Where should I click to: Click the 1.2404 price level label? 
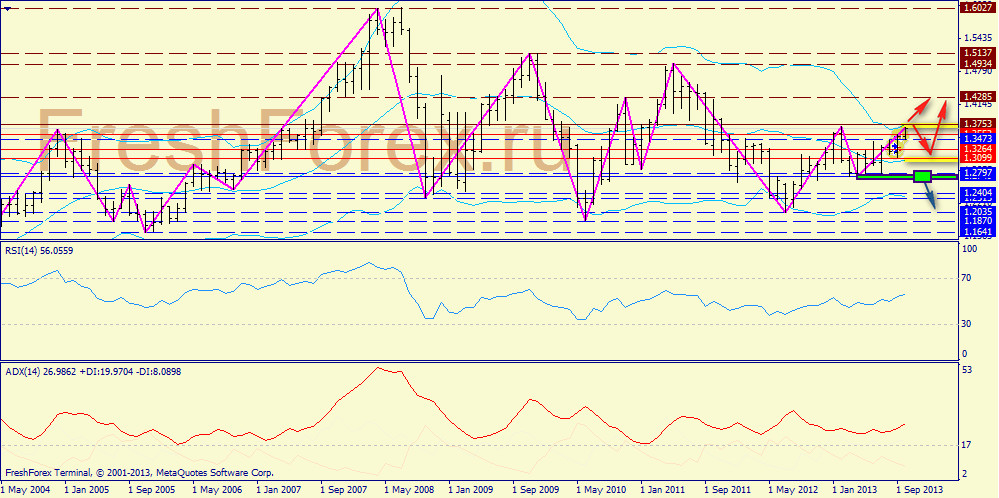pyautogui.click(x=975, y=192)
